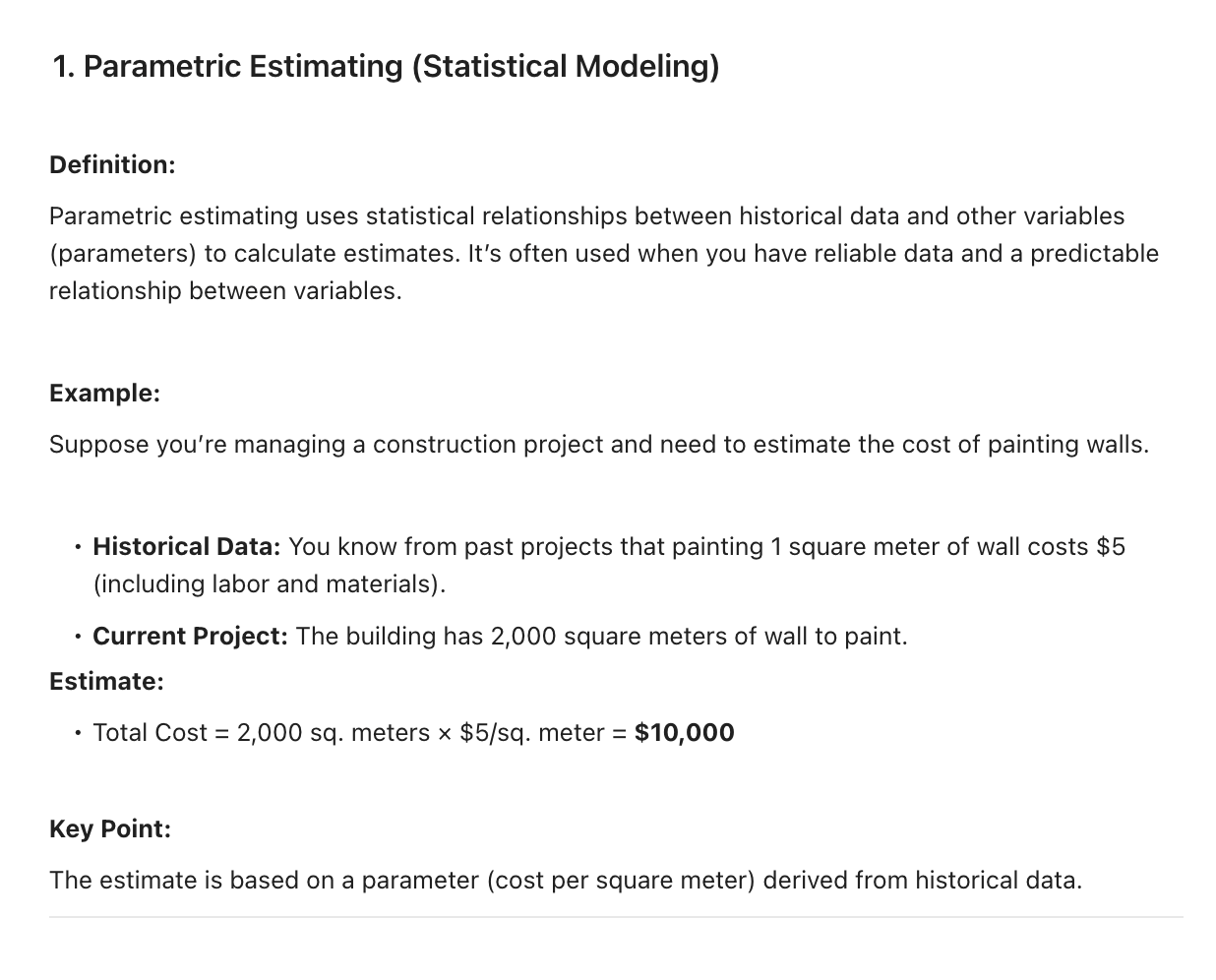Click the bullet before Historical Data
This screenshot has height=980, width=1216.
[x=77, y=546]
